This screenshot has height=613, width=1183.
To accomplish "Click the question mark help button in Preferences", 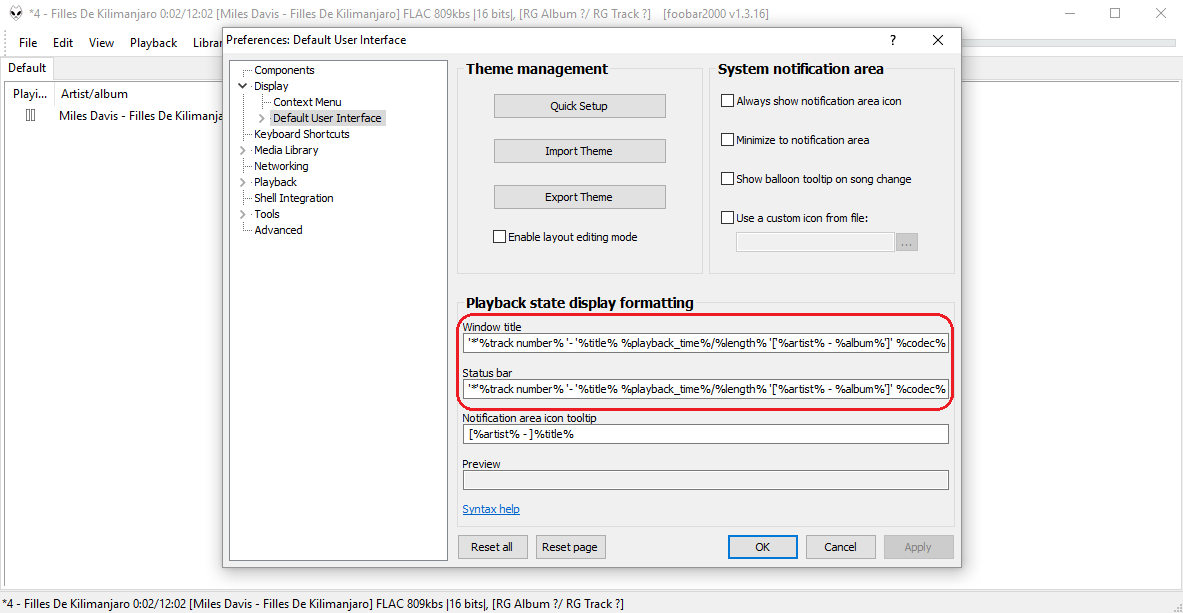I will pos(893,40).
